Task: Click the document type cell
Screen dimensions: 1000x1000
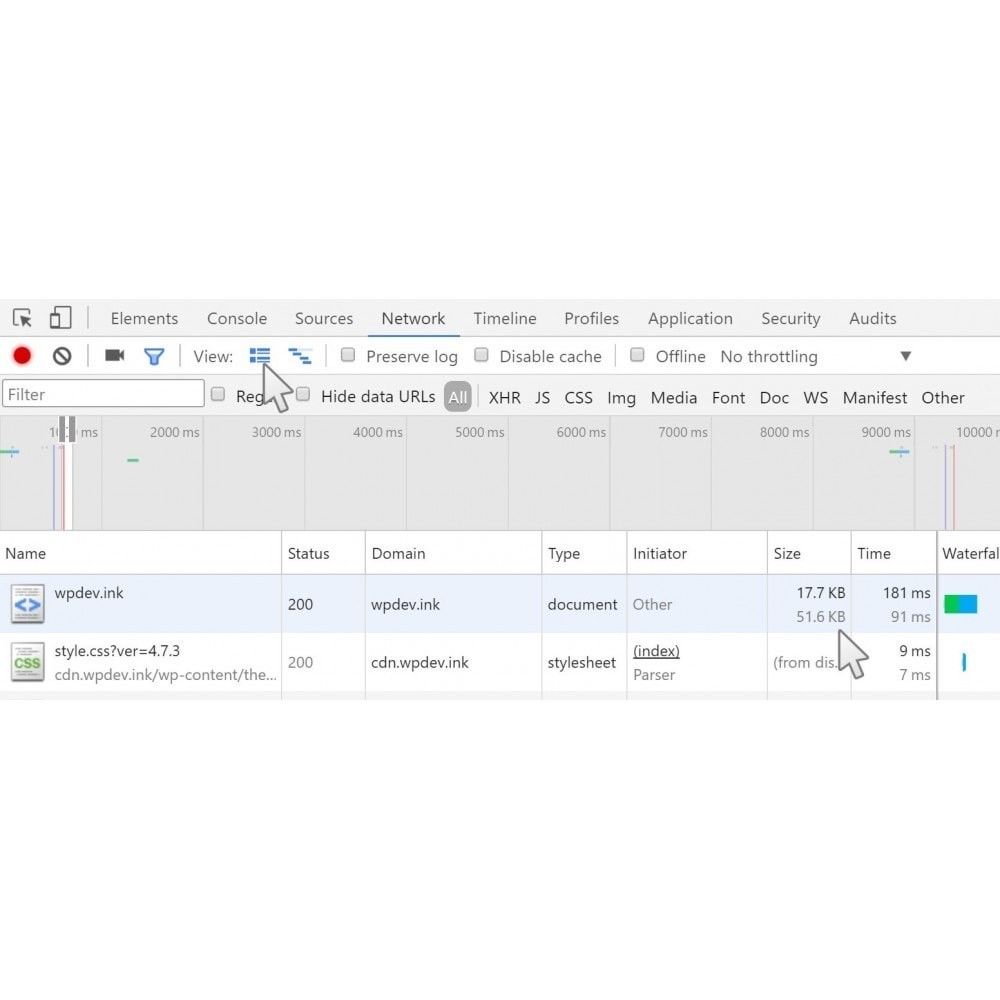Action: pyautogui.click(x=582, y=604)
